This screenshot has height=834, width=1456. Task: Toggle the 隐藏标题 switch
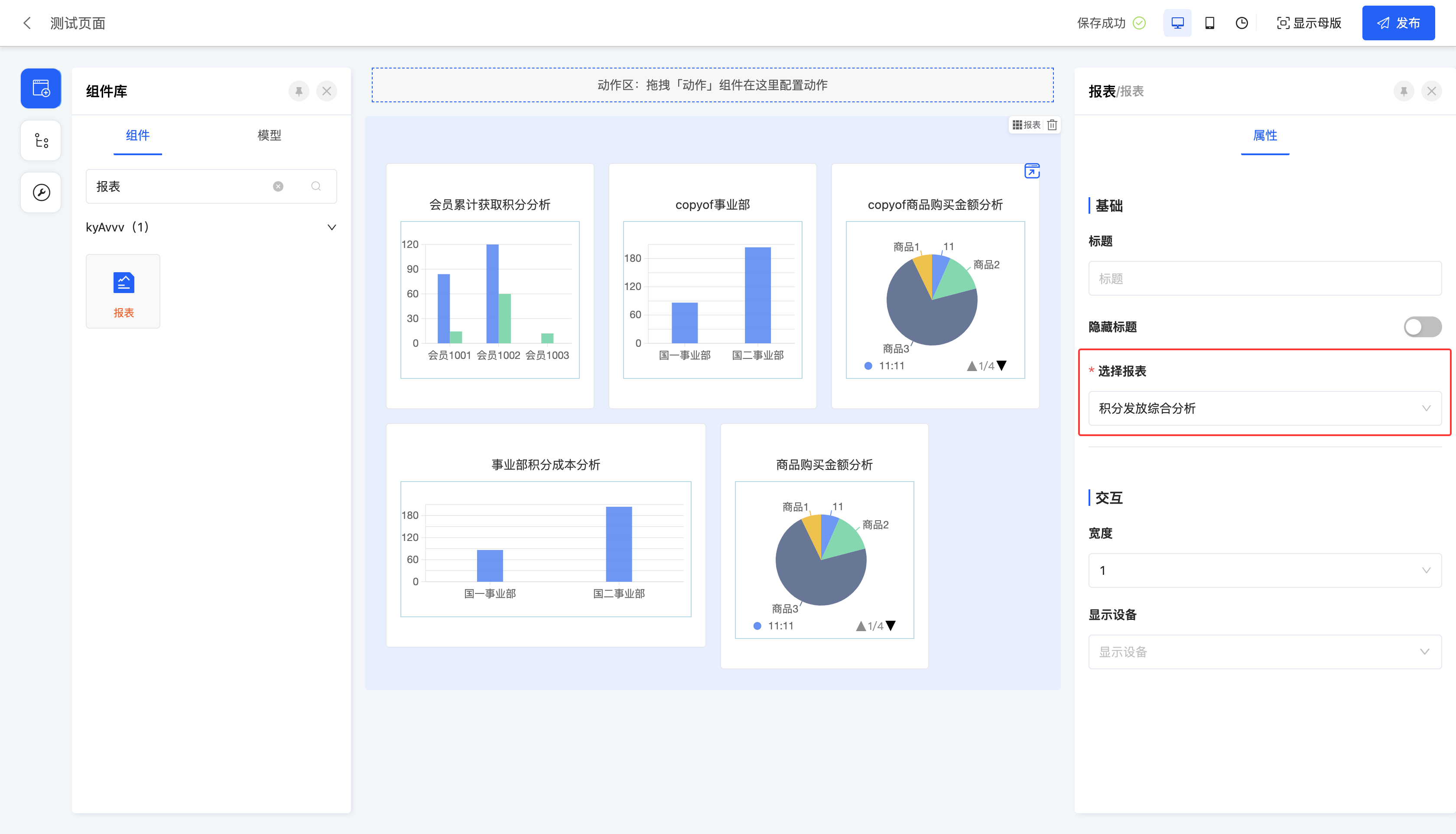1422,327
